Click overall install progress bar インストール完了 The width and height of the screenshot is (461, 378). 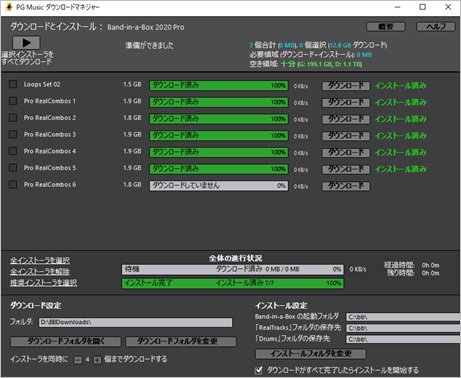[233, 283]
